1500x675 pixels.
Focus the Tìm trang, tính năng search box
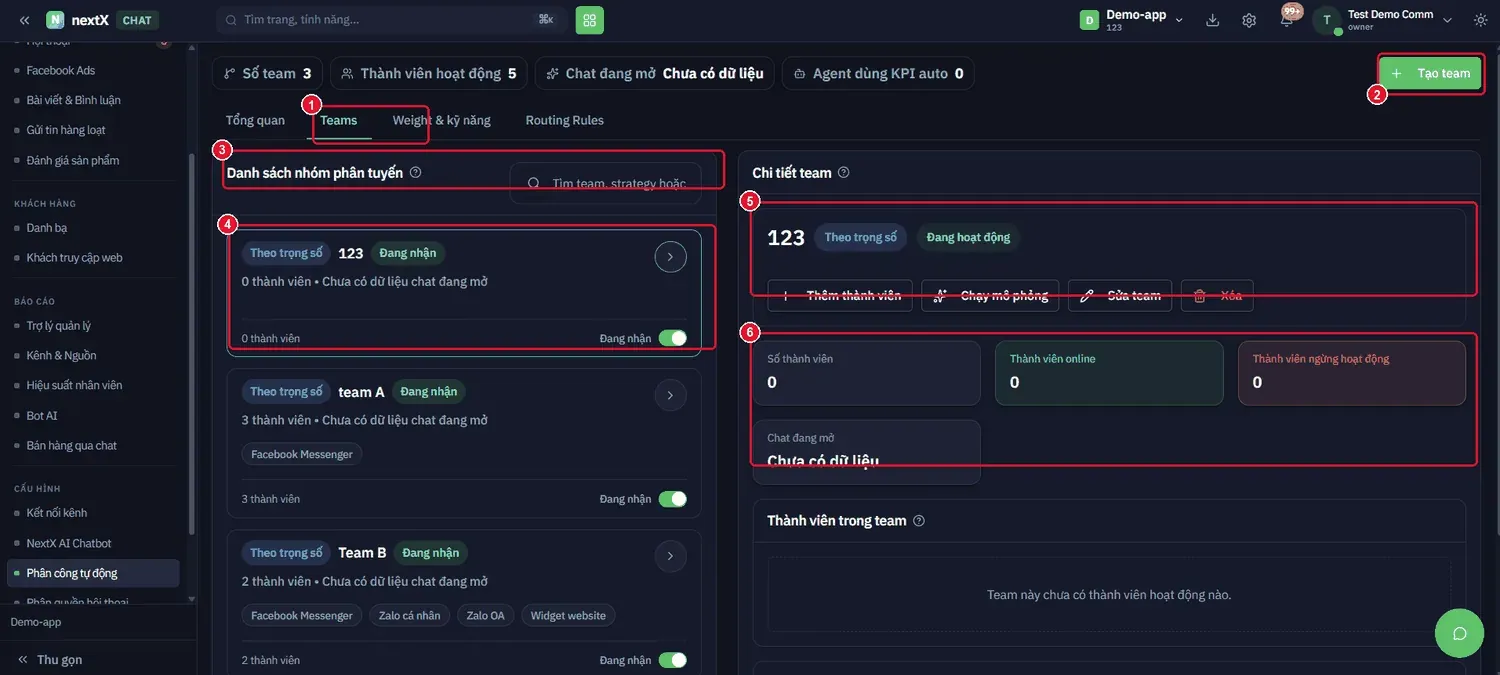click(x=391, y=20)
